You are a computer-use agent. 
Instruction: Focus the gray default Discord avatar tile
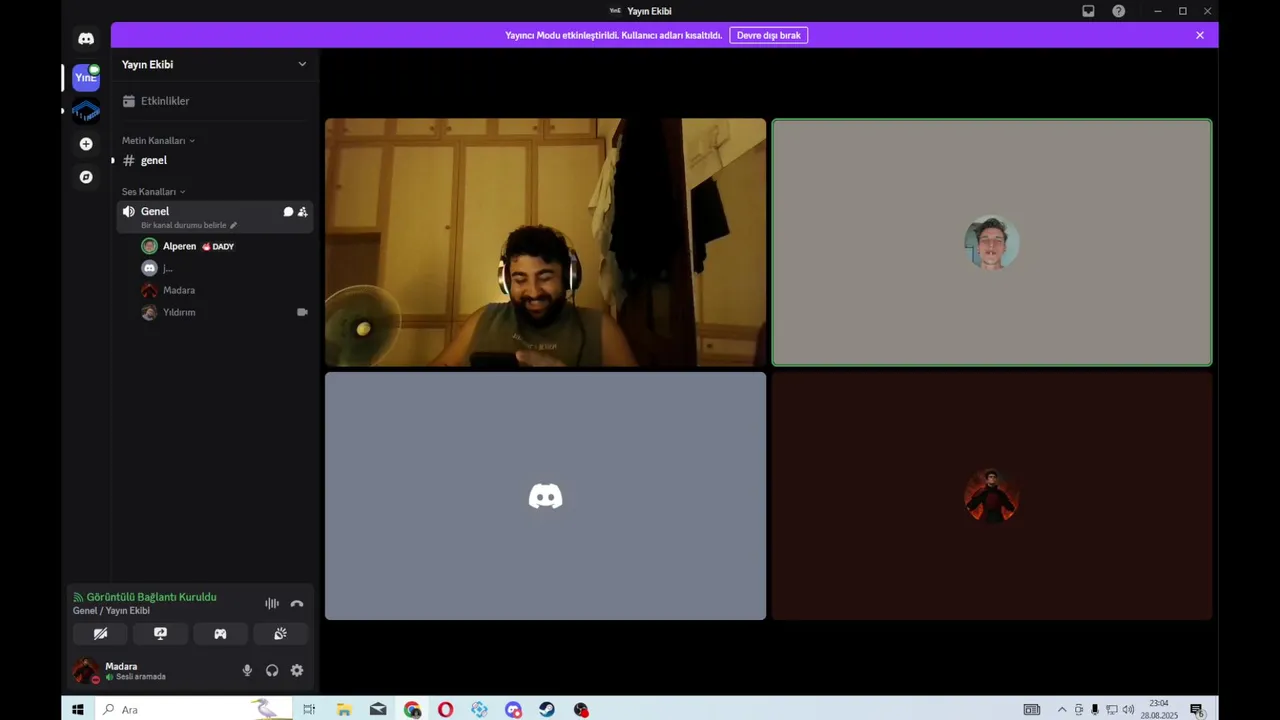545,496
